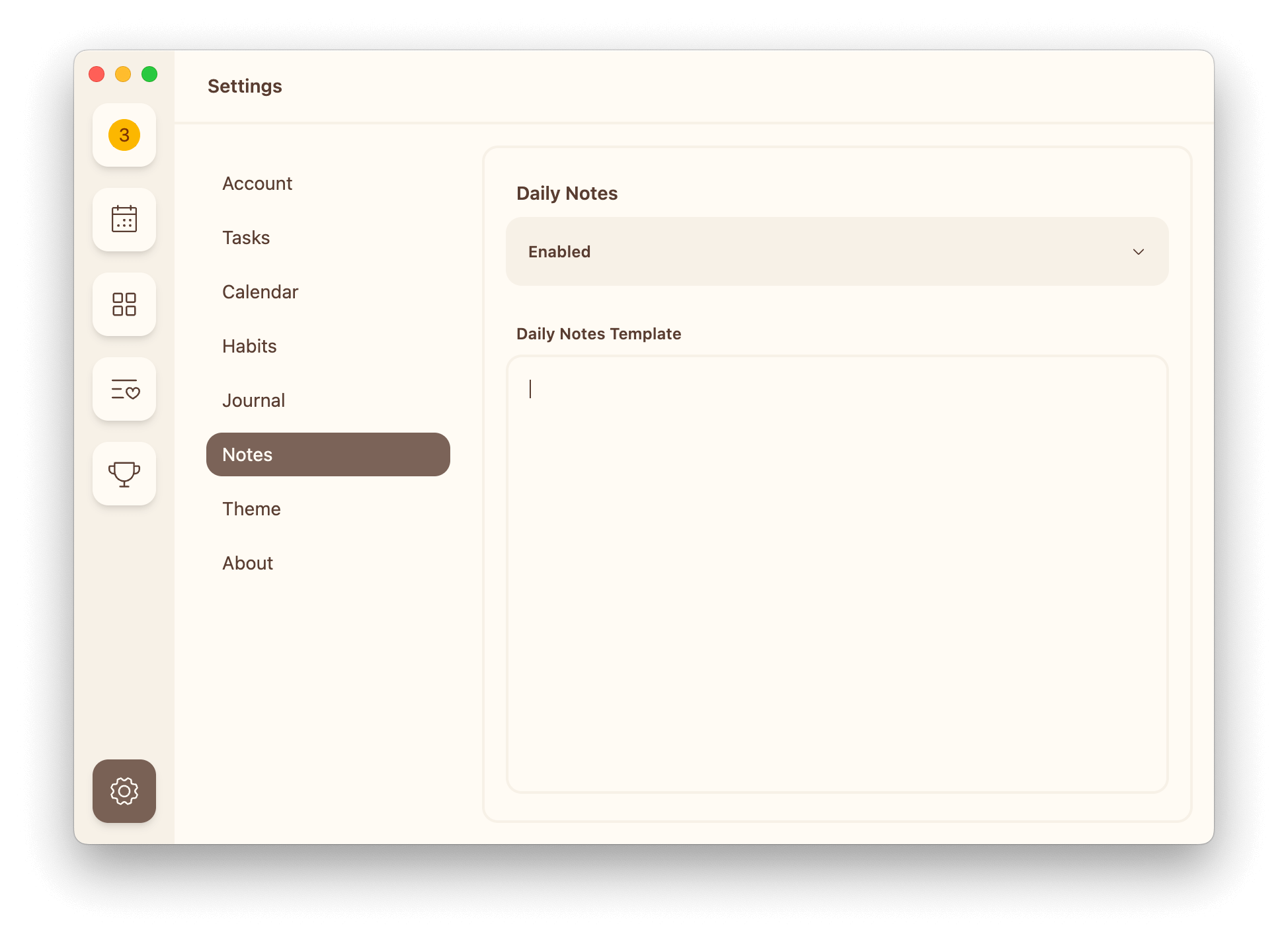
Task: Open Theme settings section
Action: pyautogui.click(x=328, y=509)
